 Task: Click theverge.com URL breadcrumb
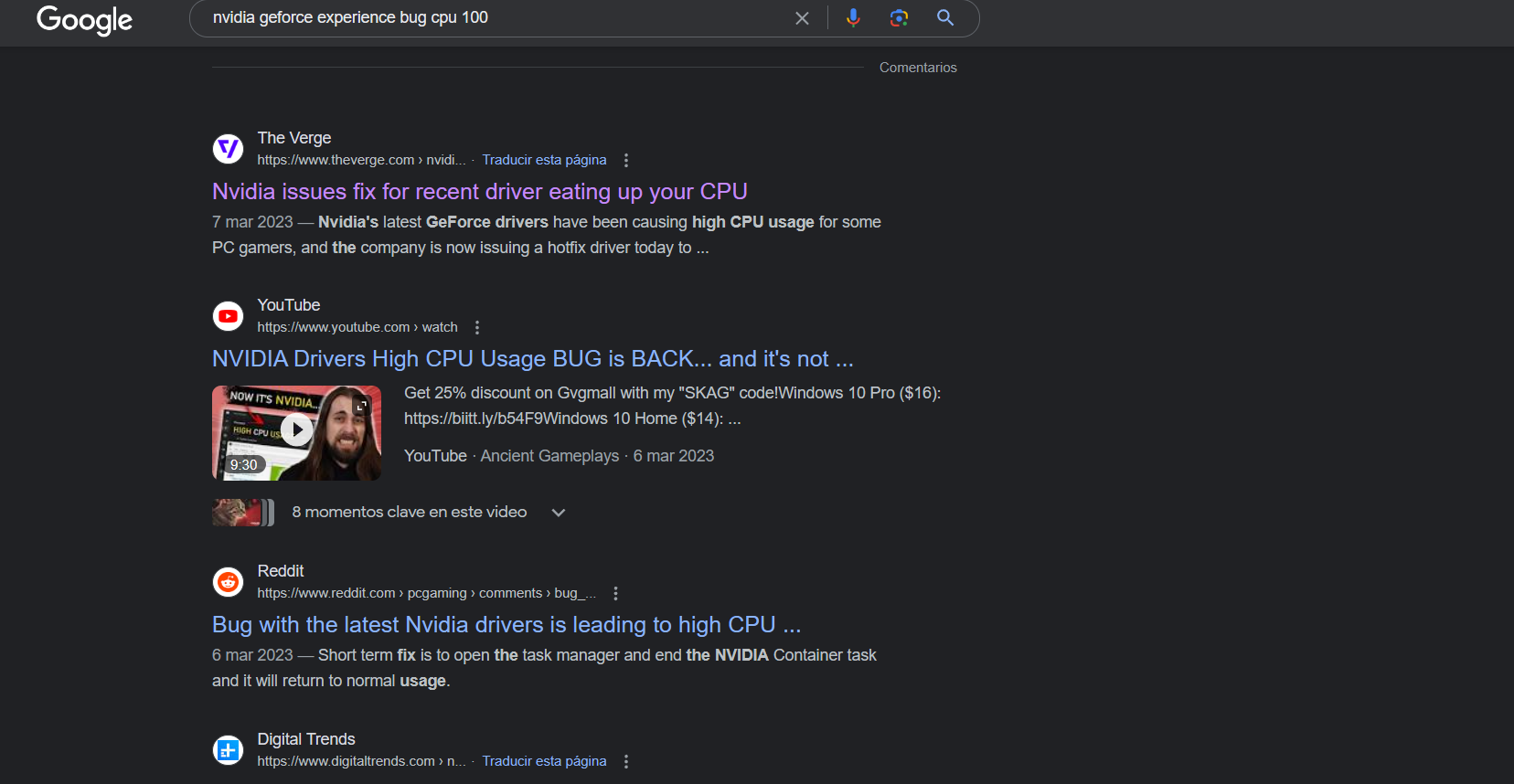point(361,160)
